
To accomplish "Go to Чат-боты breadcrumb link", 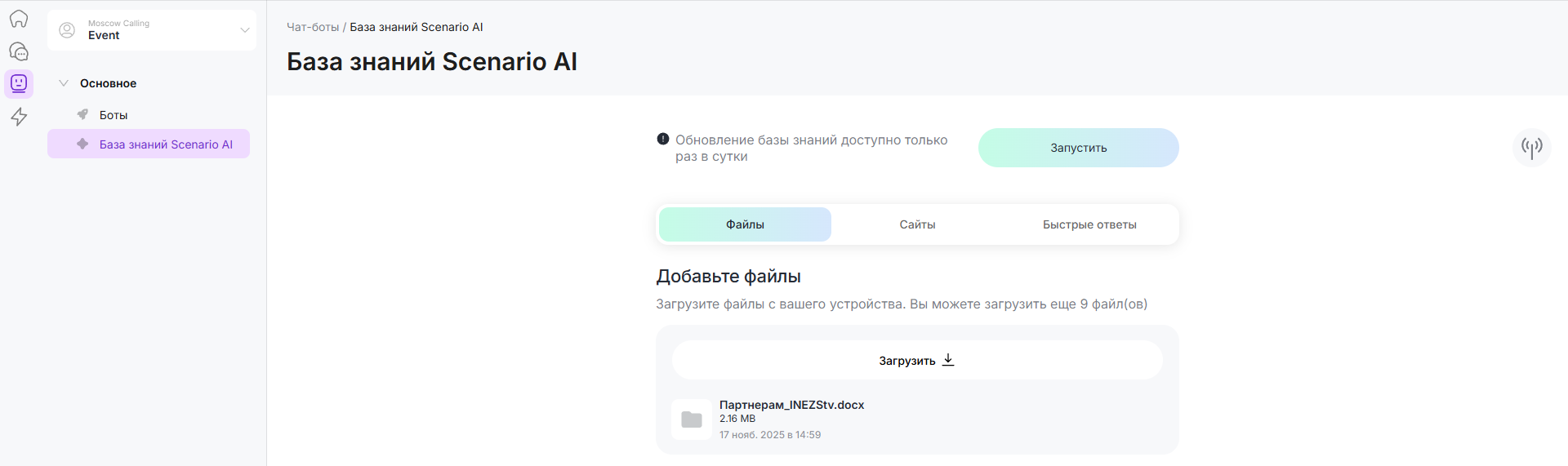I will (x=313, y=27).
